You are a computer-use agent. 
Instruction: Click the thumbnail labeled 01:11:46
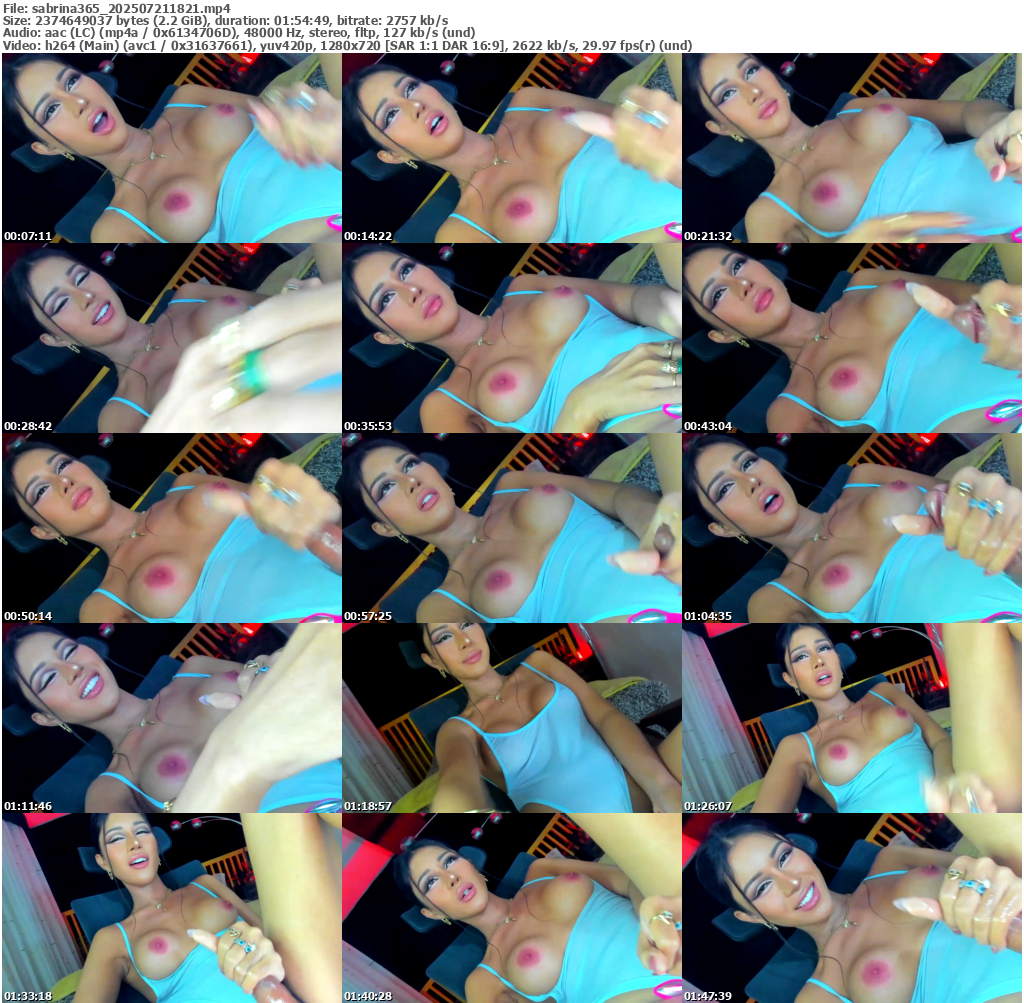[171, 718]
